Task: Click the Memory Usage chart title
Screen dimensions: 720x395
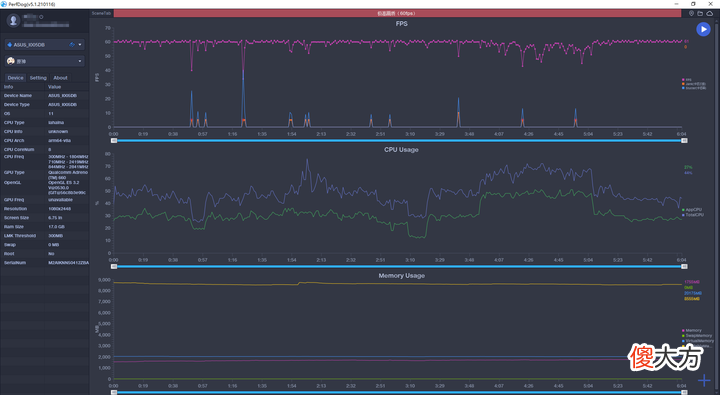Action: (401, 276)
